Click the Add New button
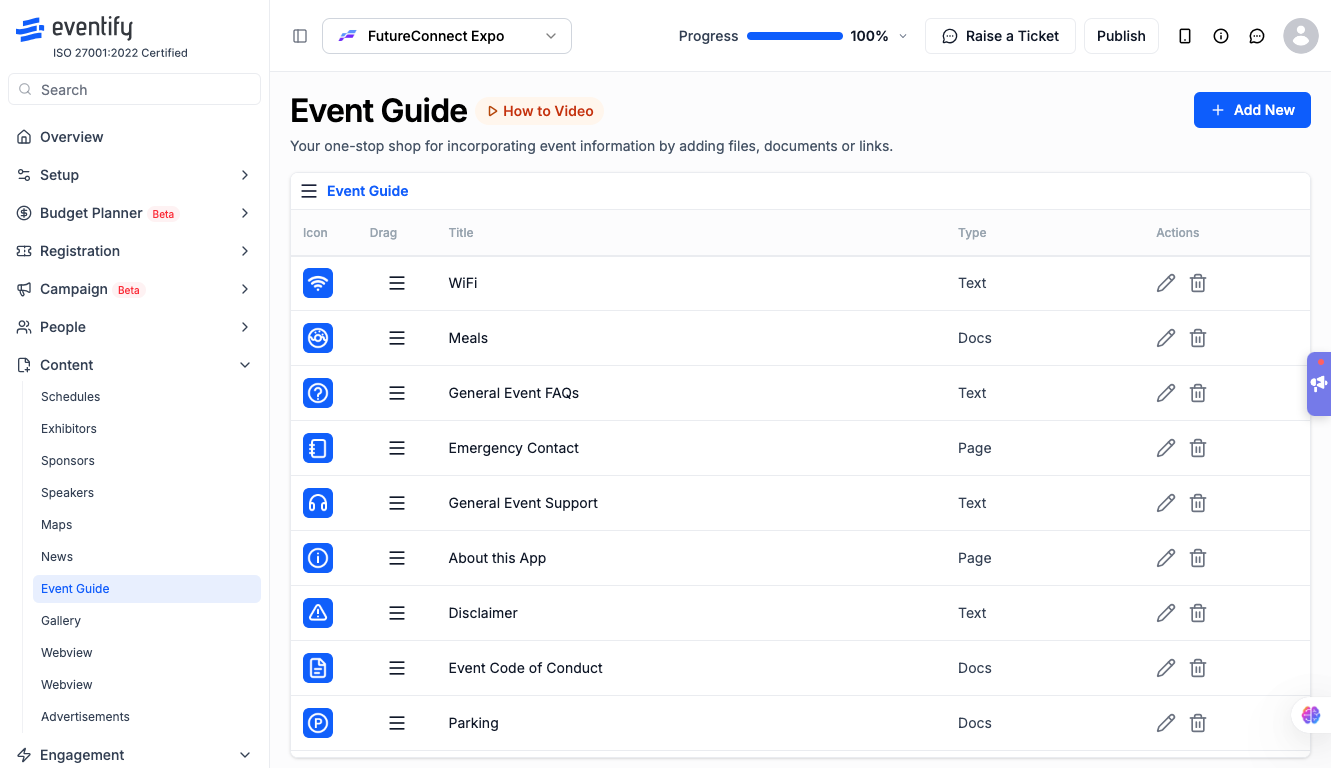The image size is (1331, 768). point(1252,110)
